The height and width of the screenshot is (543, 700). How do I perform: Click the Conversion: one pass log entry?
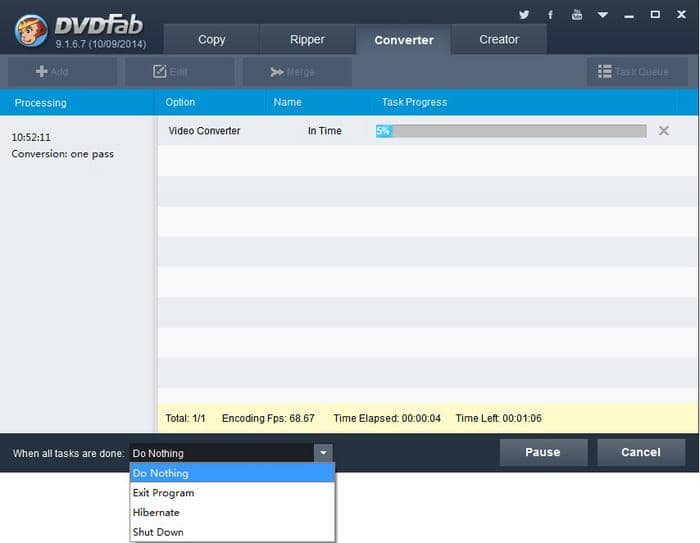pos(62,154)
